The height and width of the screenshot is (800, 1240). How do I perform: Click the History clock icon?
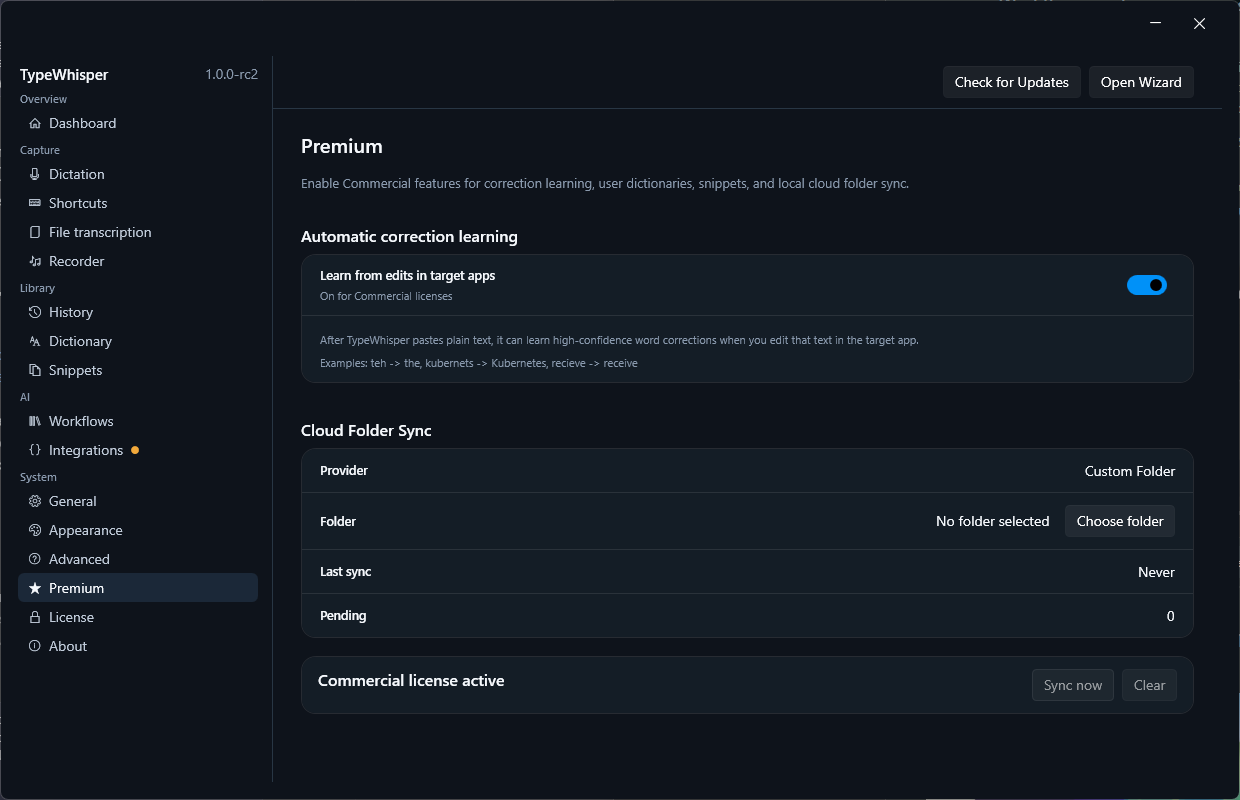pos(35,312)
